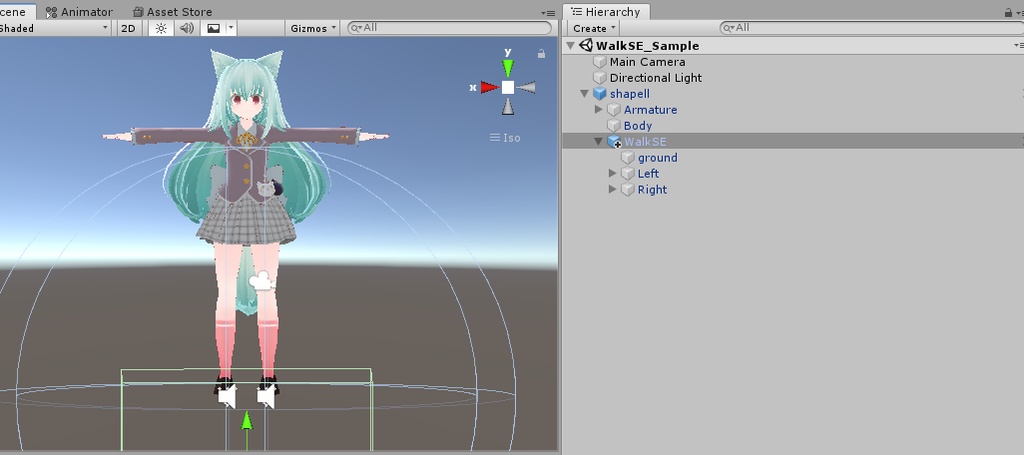Toggle the scene gizmo rotation lock
The height and width of the screenshot is (455, 1024).
click(x=541, y=54)
